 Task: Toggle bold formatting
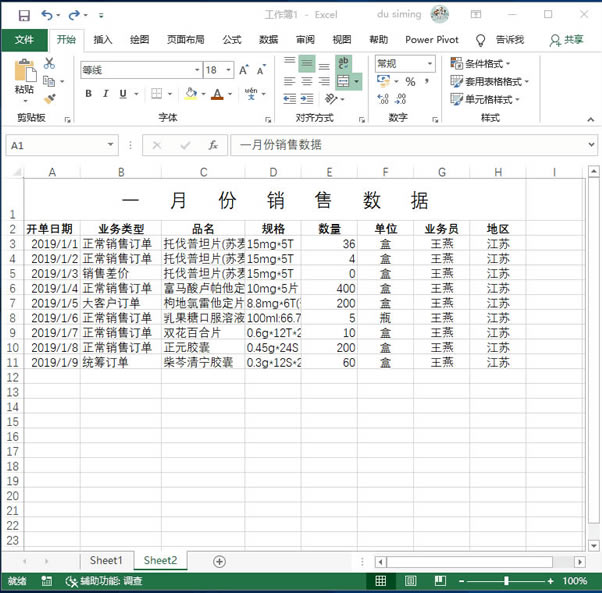[x=88, y=94]
